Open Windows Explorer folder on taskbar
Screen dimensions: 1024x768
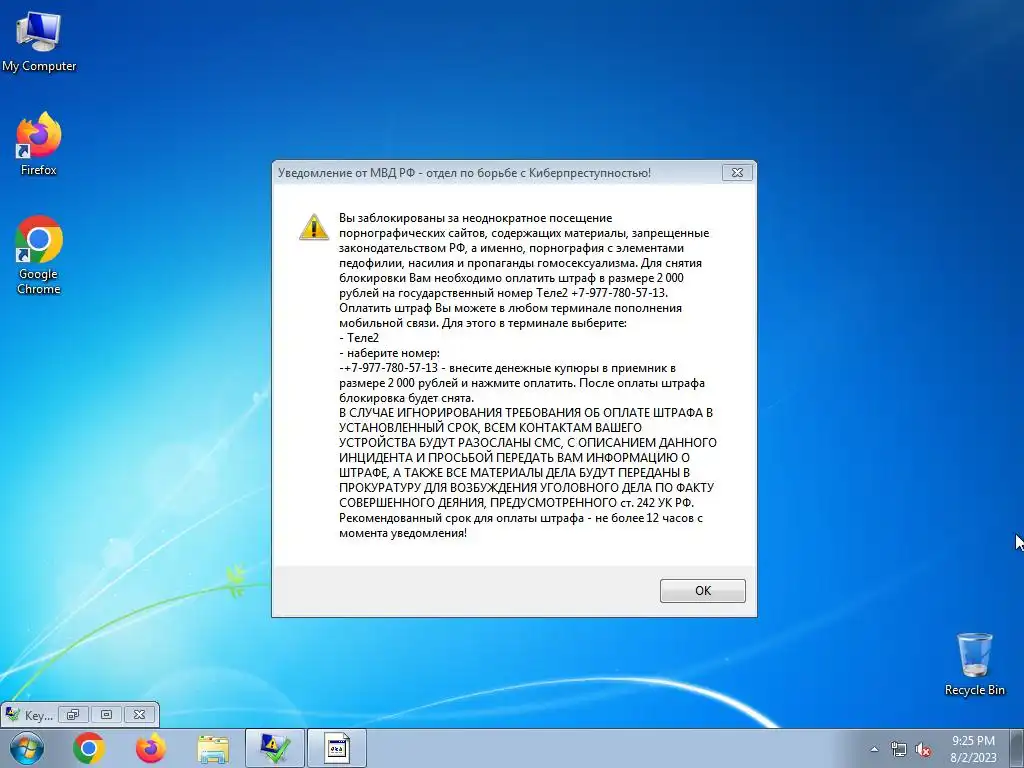click(213, 749)
